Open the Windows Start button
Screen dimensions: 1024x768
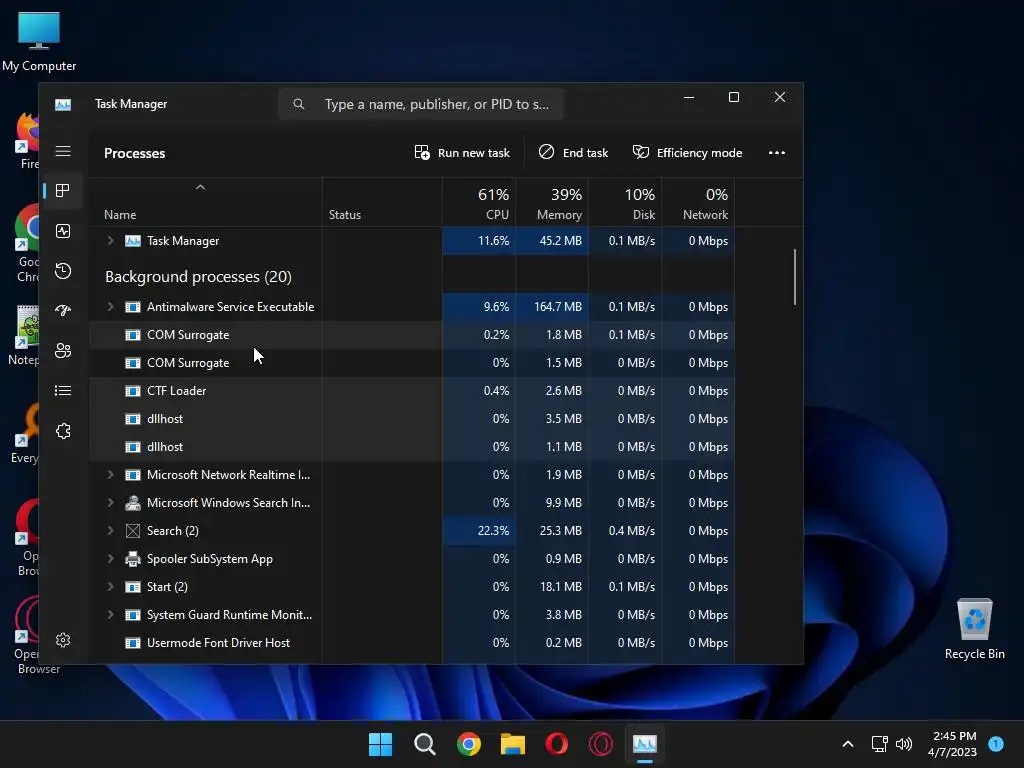[380, 744]
